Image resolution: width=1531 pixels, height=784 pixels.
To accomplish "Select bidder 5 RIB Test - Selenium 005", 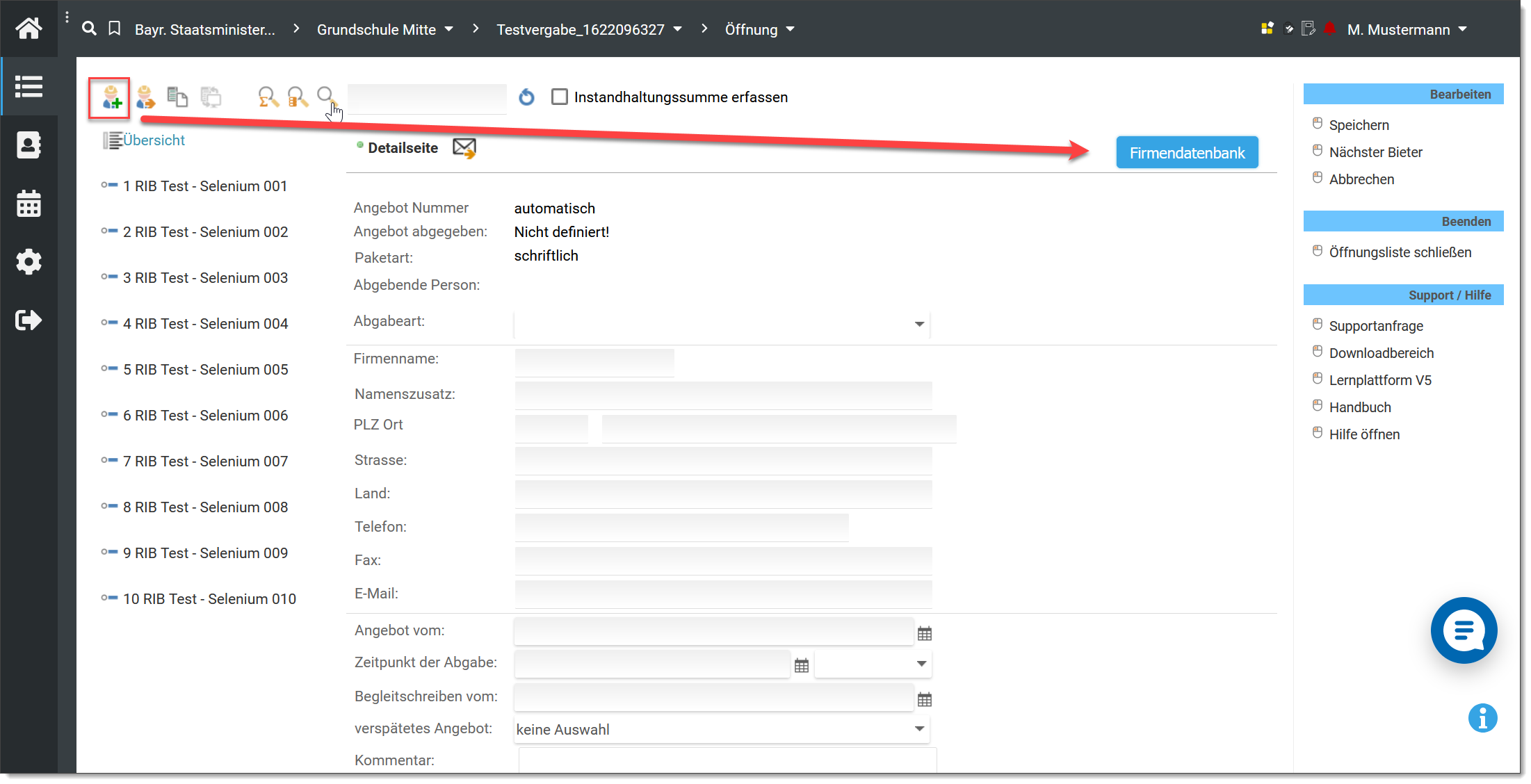I will click(205, 370).
